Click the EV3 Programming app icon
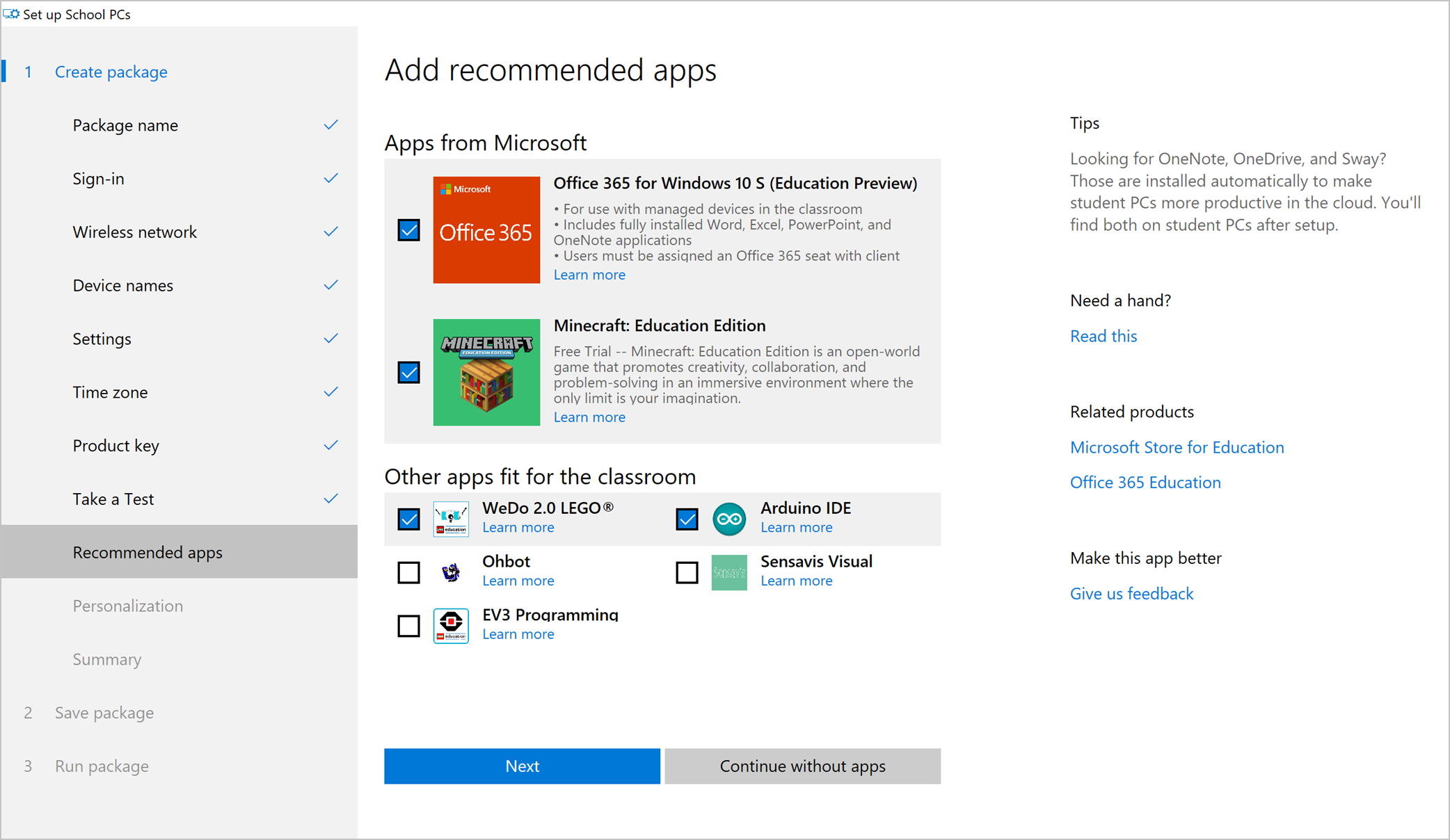1450x840 pixels. click(451, 626)
